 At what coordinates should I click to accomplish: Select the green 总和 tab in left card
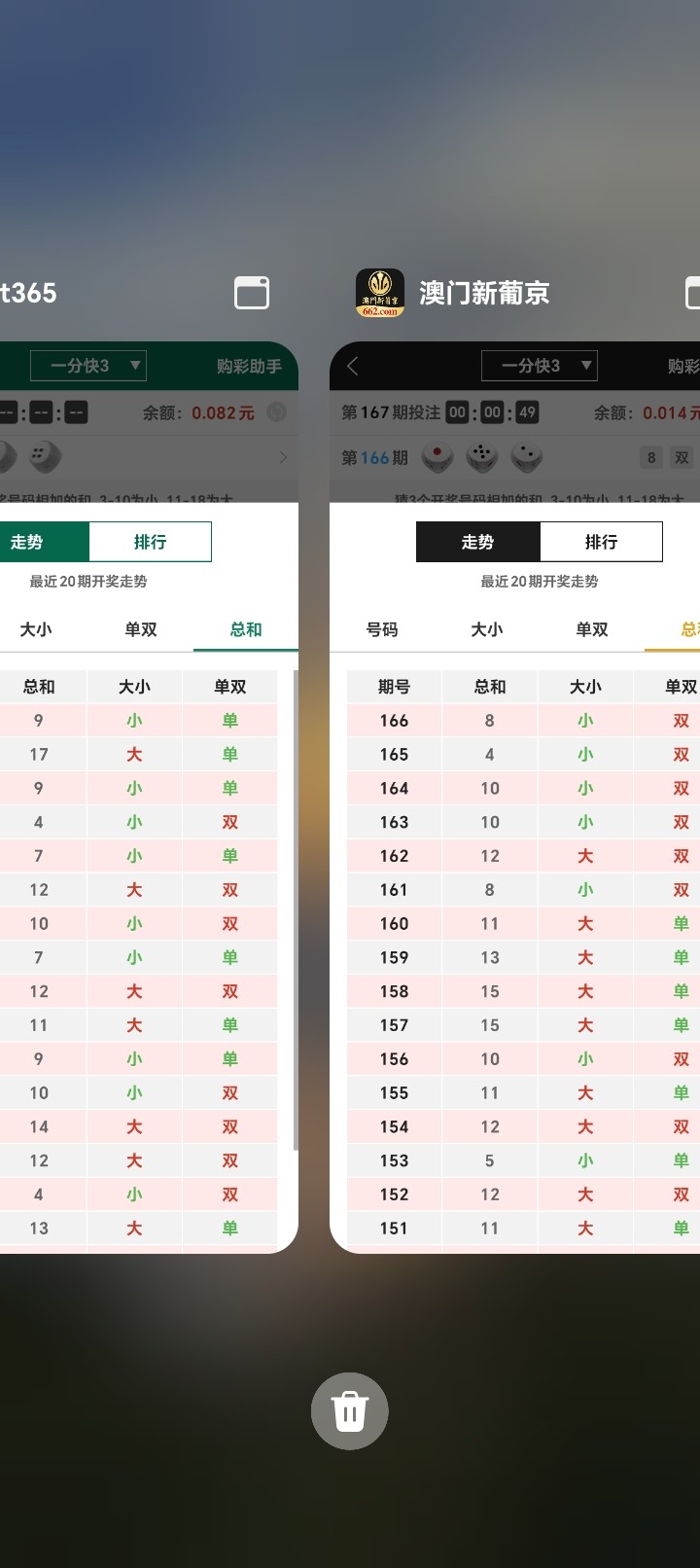point(246,629)
